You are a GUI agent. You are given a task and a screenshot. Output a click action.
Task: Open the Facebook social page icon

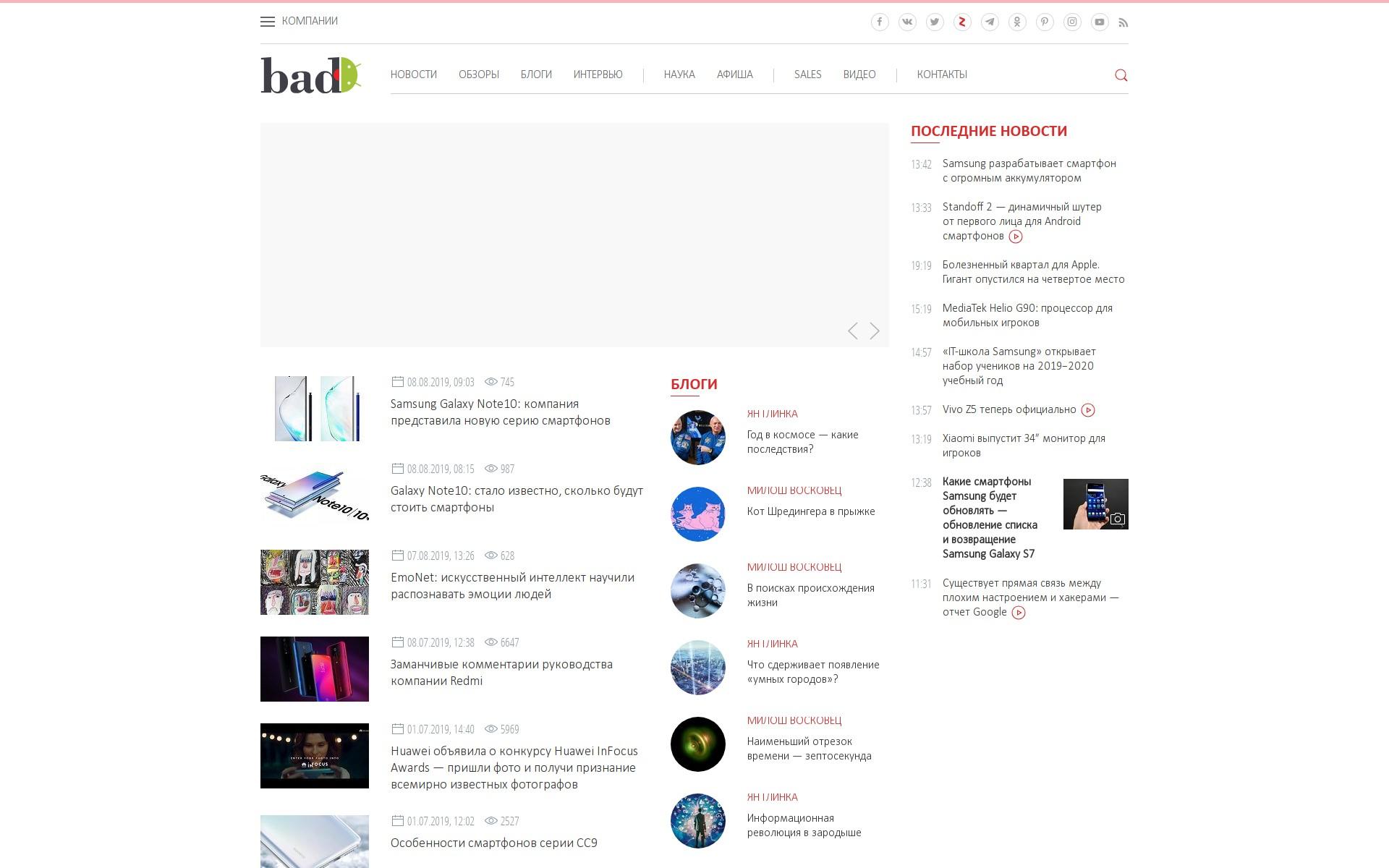click(880, 22)
